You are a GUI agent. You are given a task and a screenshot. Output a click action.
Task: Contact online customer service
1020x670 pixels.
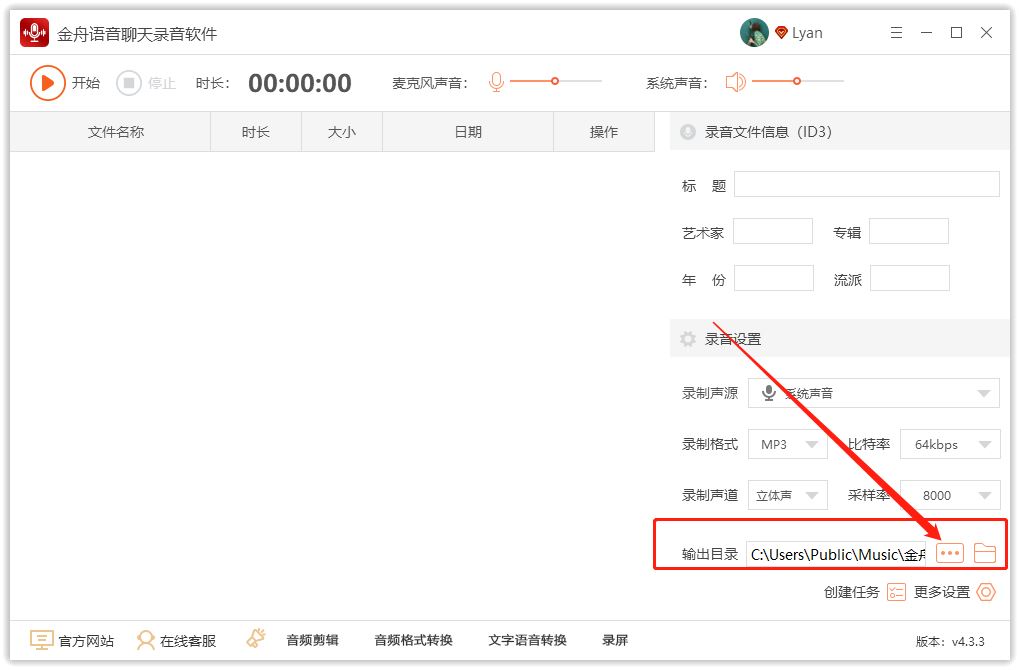[177, 640]
